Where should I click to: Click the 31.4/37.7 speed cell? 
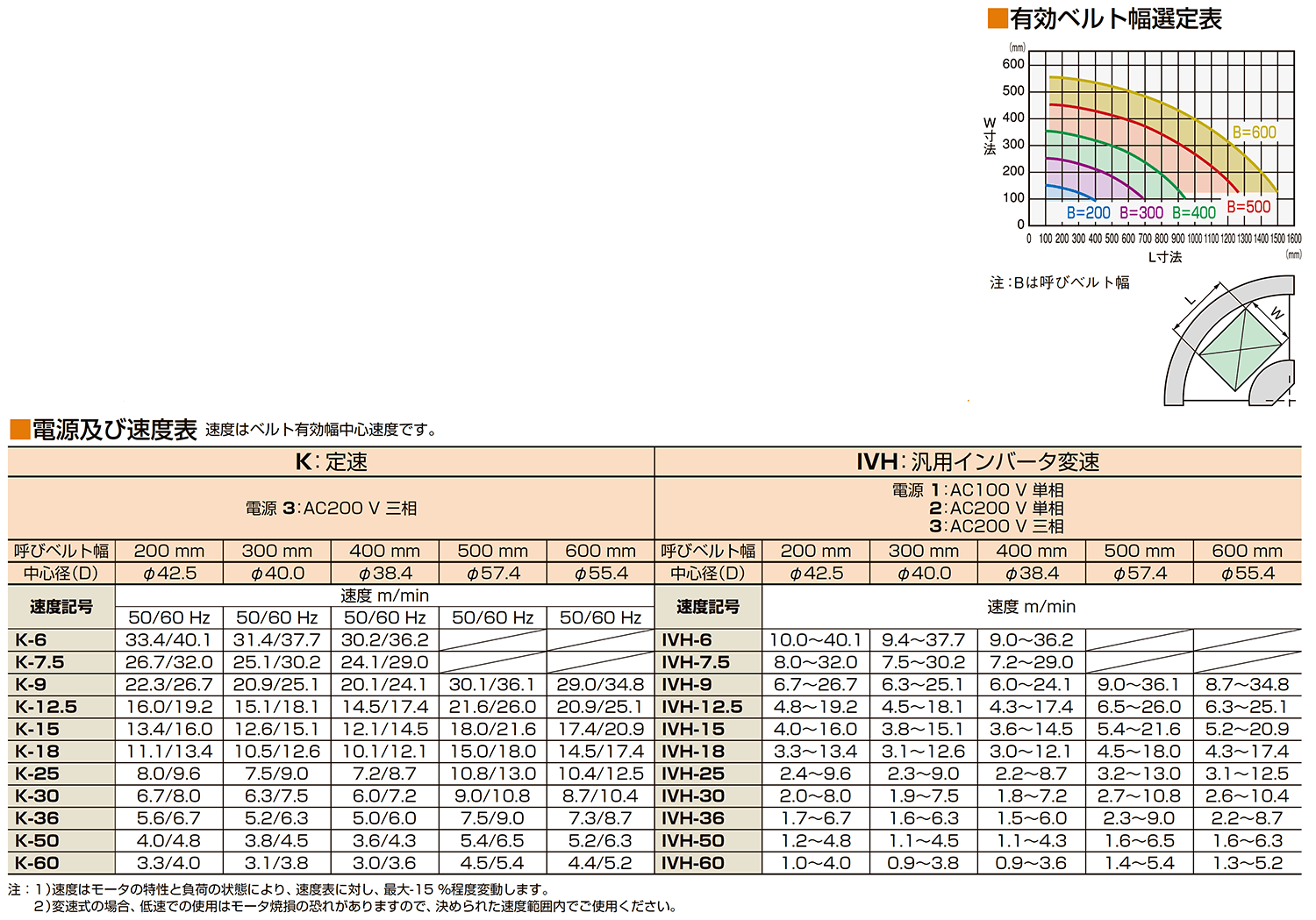[x=277, y=640]
